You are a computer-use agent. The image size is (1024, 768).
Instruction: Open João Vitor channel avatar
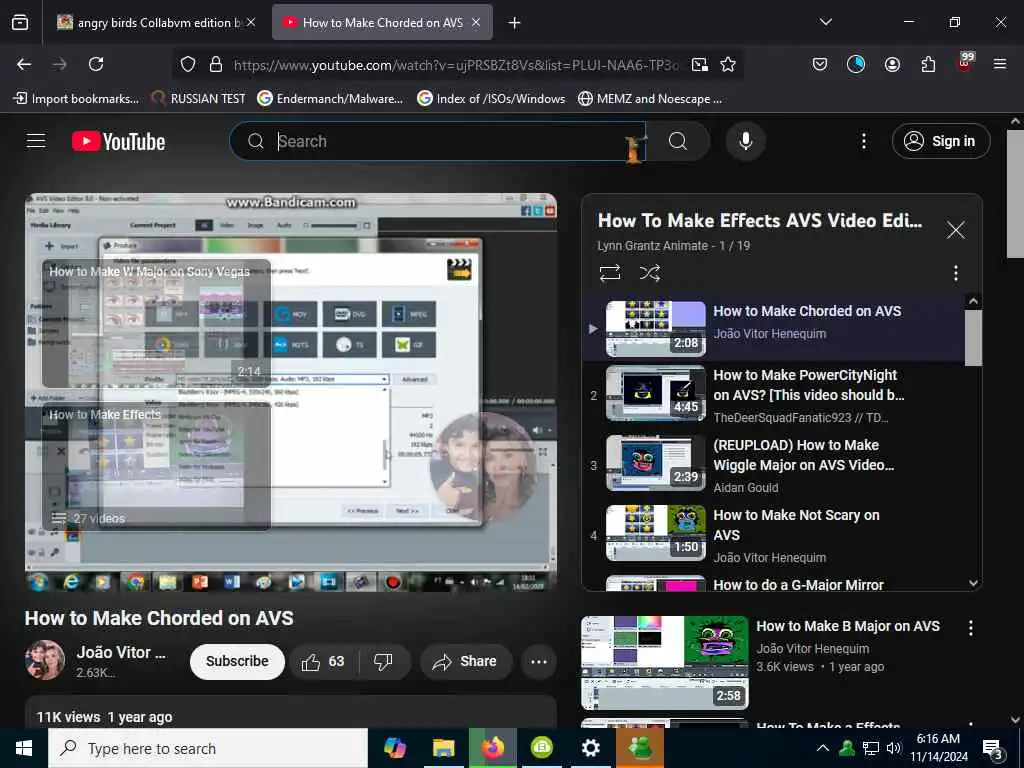(x=45, y=660)
